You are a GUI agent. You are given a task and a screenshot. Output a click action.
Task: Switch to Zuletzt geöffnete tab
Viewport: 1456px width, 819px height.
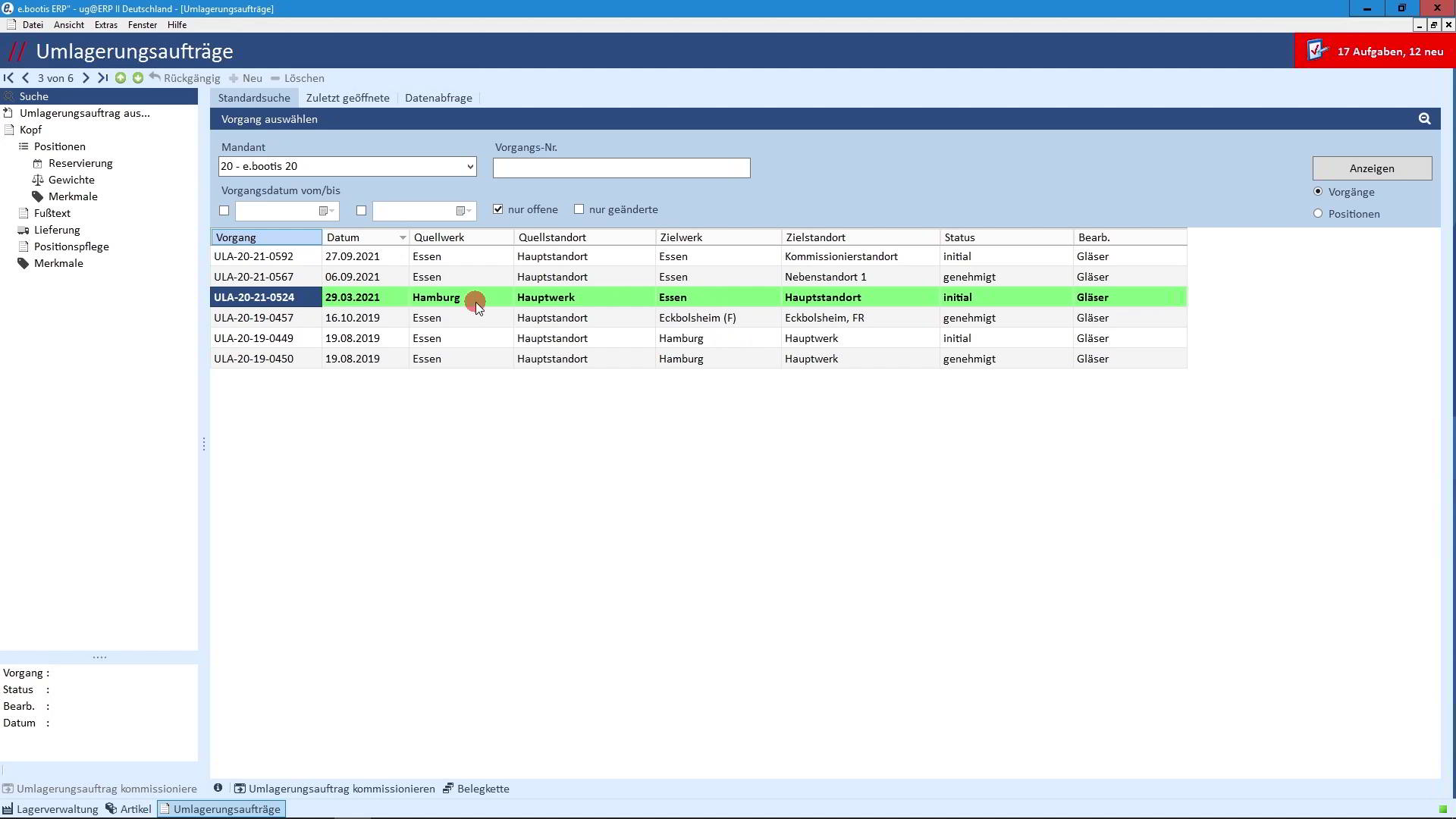tap(347, 98)
